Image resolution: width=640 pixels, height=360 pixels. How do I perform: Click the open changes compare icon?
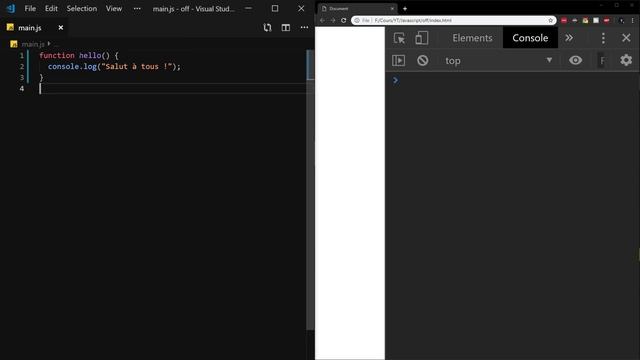(267, 27)
